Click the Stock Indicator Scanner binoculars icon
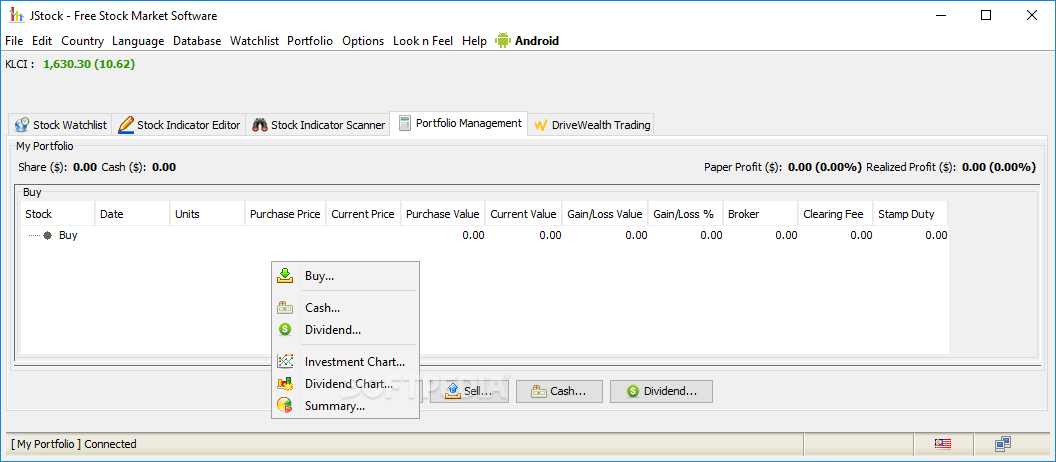The width and height of the screenshot is (1056, 462). coord(260,125)
